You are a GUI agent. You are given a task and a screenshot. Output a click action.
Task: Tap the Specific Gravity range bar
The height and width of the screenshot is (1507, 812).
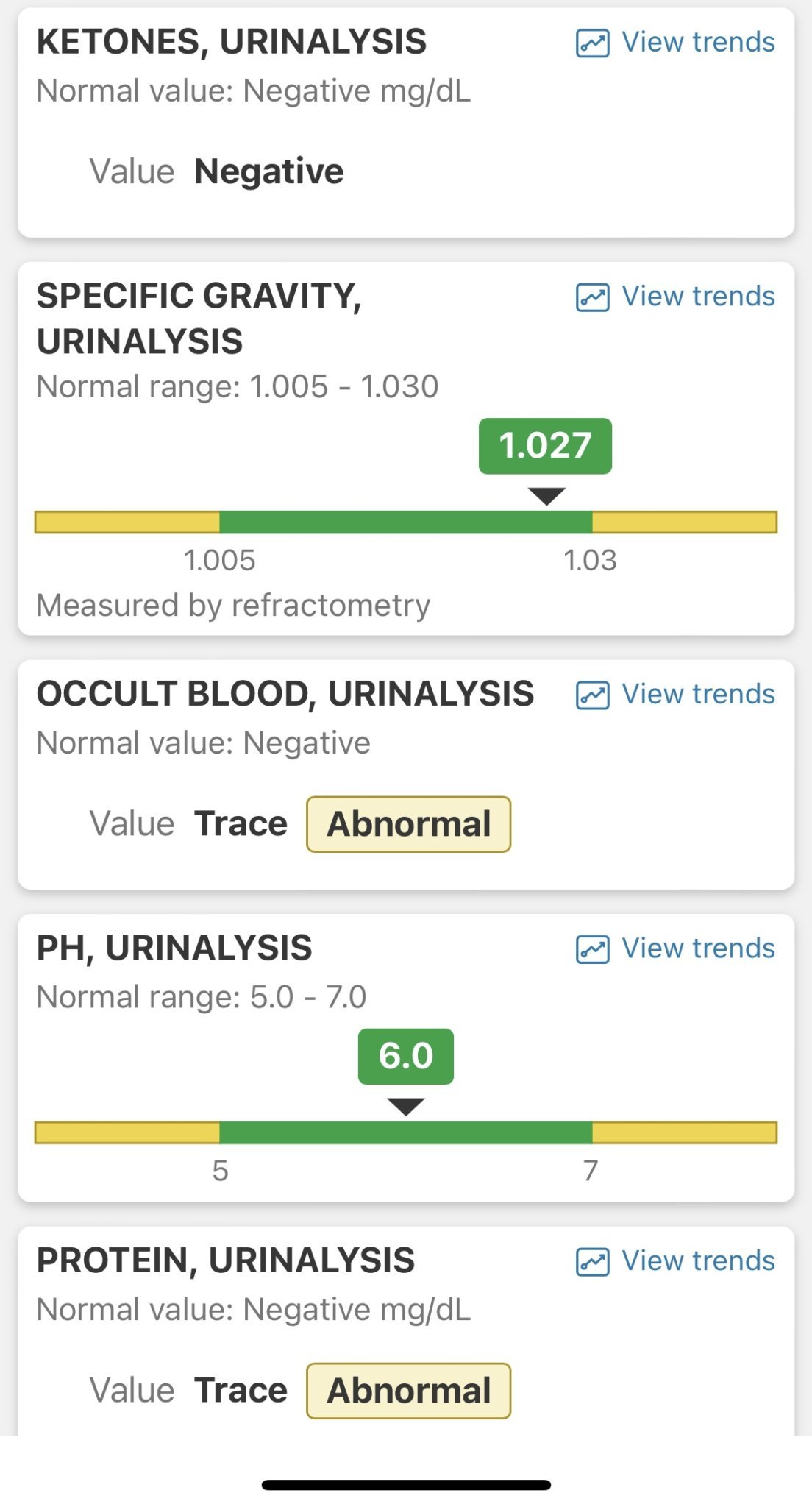tap(406, 522)
